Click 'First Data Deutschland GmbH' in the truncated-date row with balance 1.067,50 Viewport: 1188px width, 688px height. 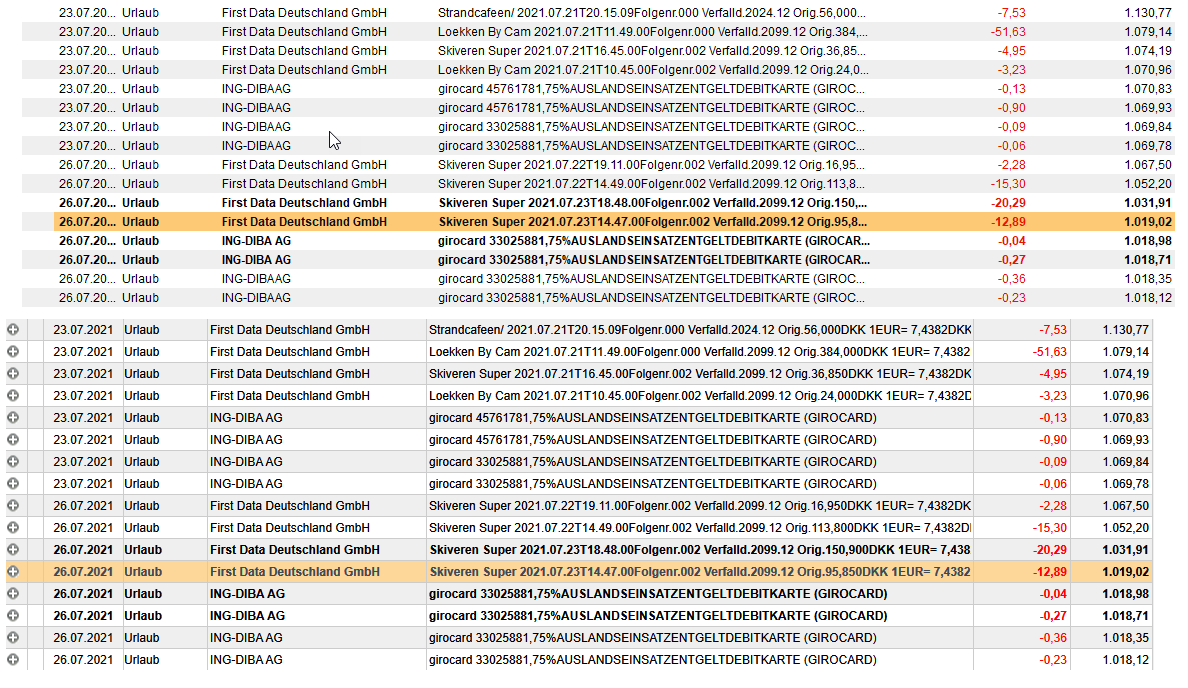tap(304, 164)
